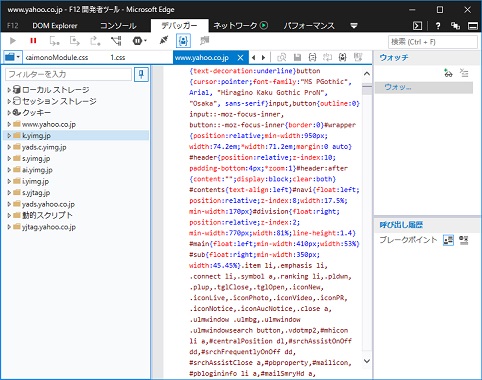
Task: Click the フィルターを入力 filter field
Action: click(x=68, y=74)
